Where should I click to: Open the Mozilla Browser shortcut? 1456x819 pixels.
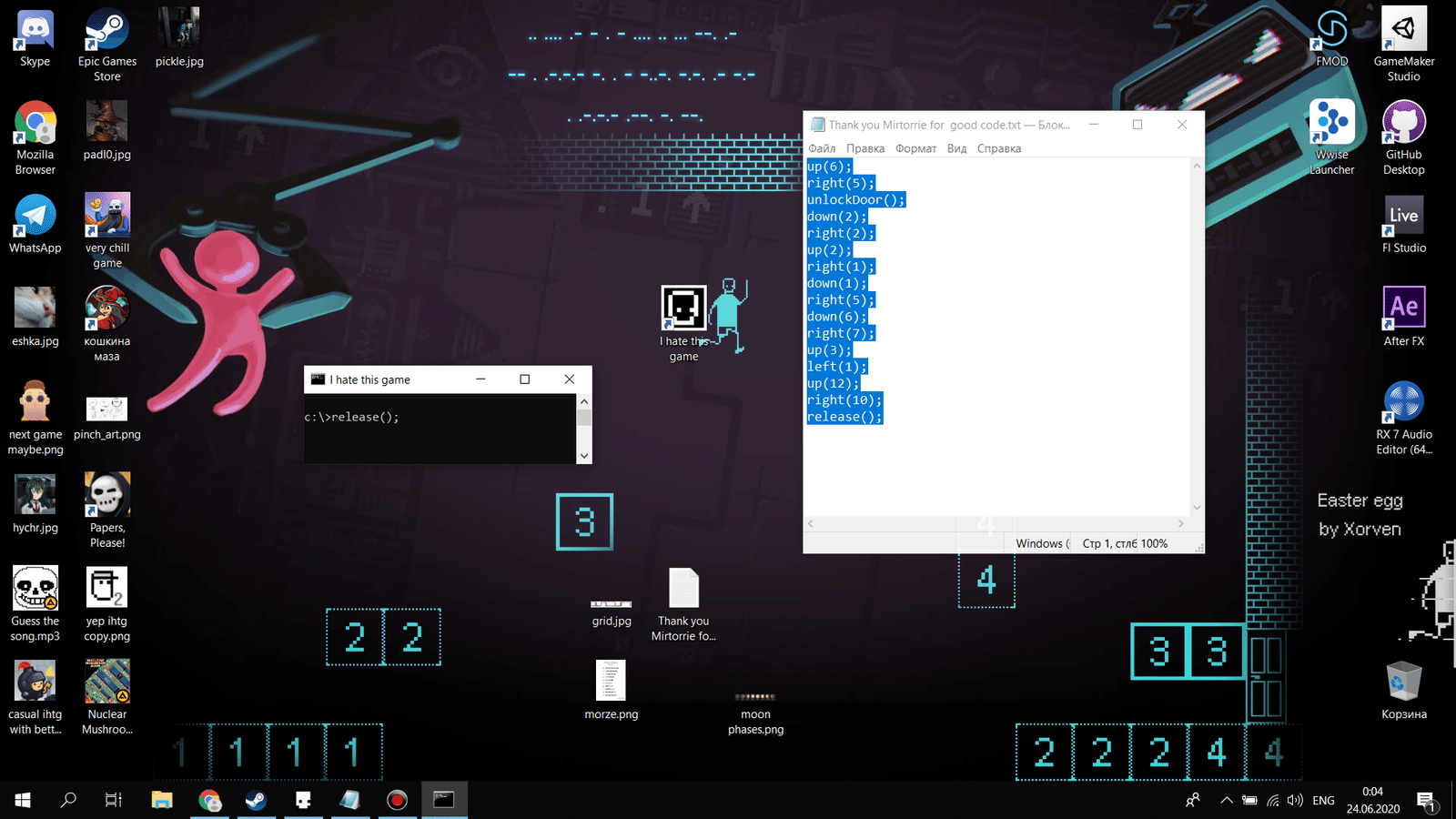coord(35,138)
